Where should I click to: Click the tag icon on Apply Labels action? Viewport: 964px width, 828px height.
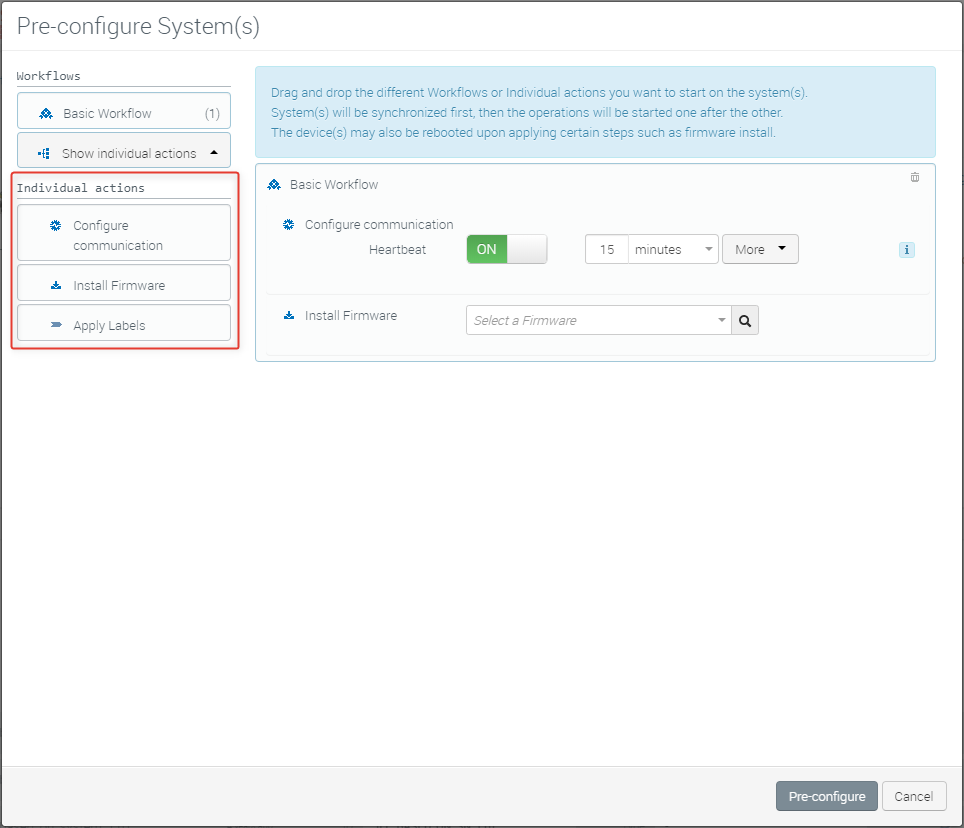[56, 325]
